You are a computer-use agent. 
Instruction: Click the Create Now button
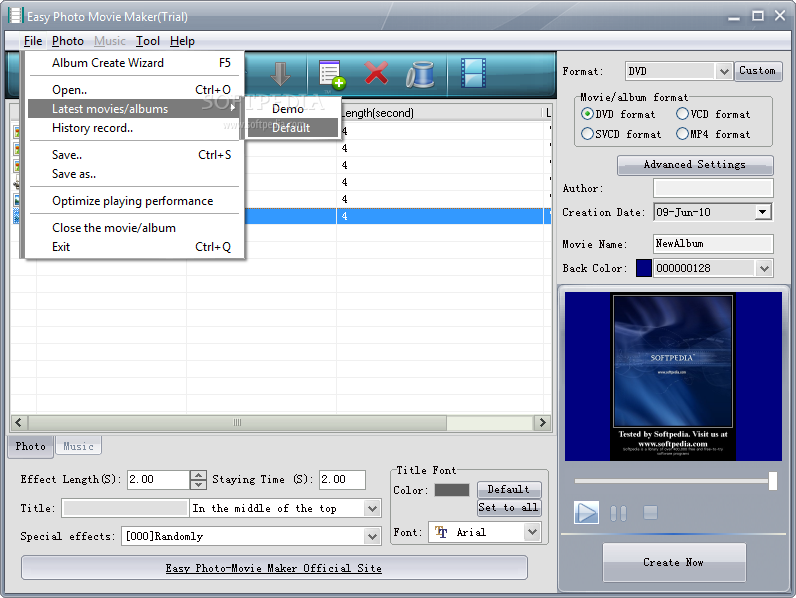(x=674, y=562)
